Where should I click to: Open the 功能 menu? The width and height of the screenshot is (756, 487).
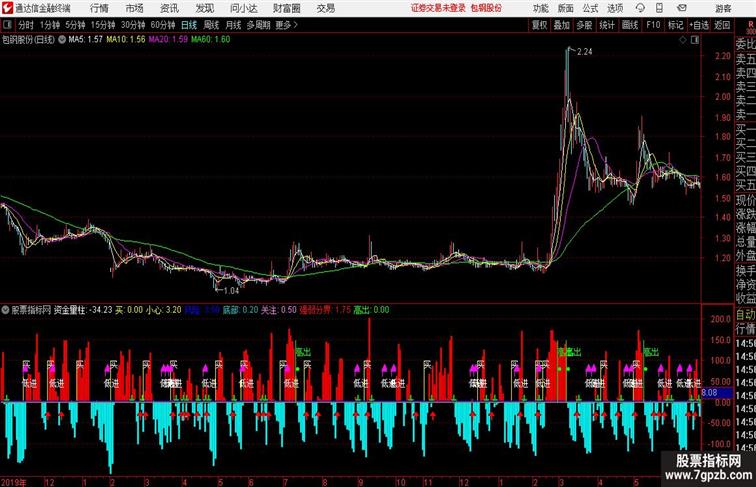[540, 8]
